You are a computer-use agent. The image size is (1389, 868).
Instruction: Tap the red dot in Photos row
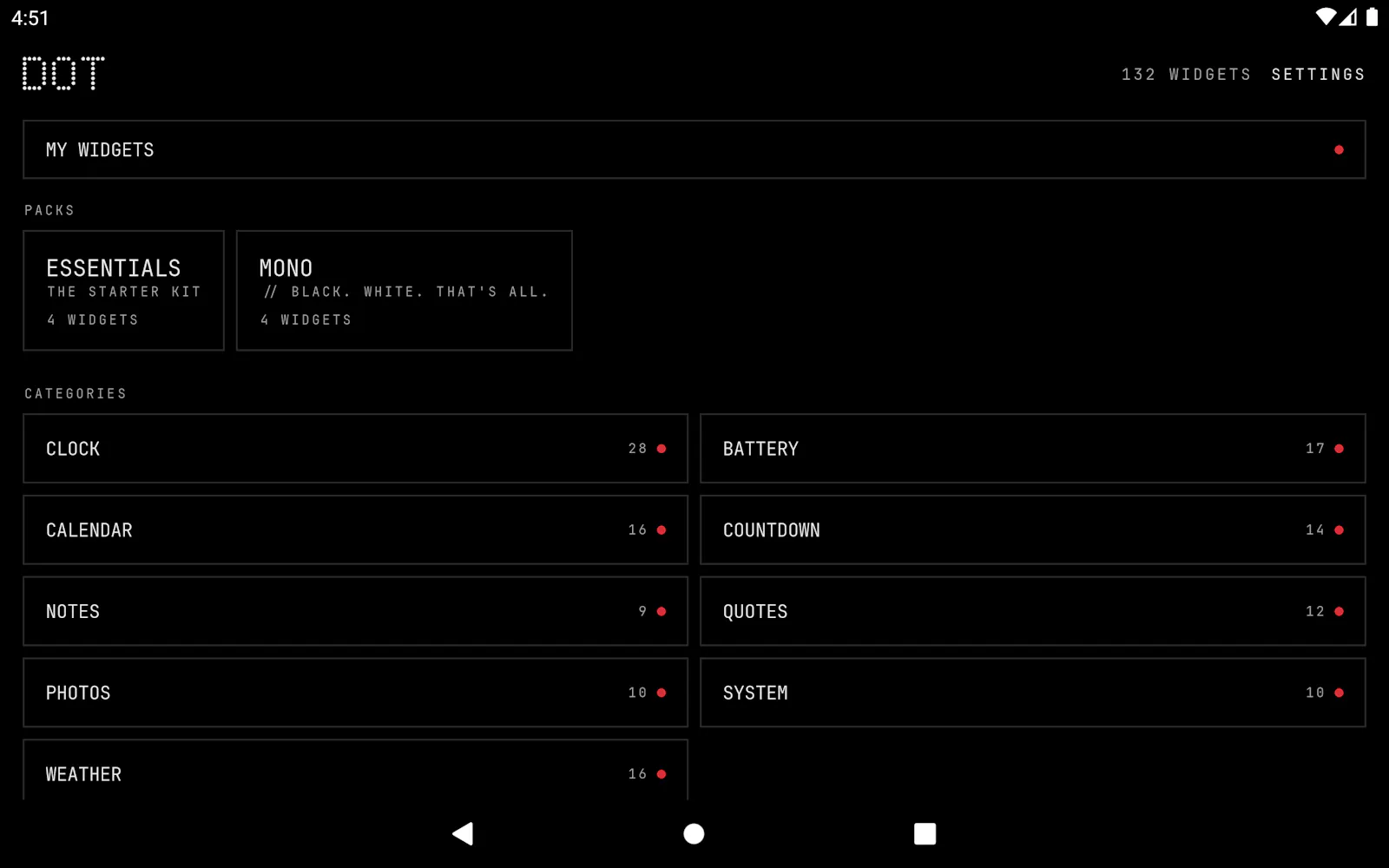point(662,693)
